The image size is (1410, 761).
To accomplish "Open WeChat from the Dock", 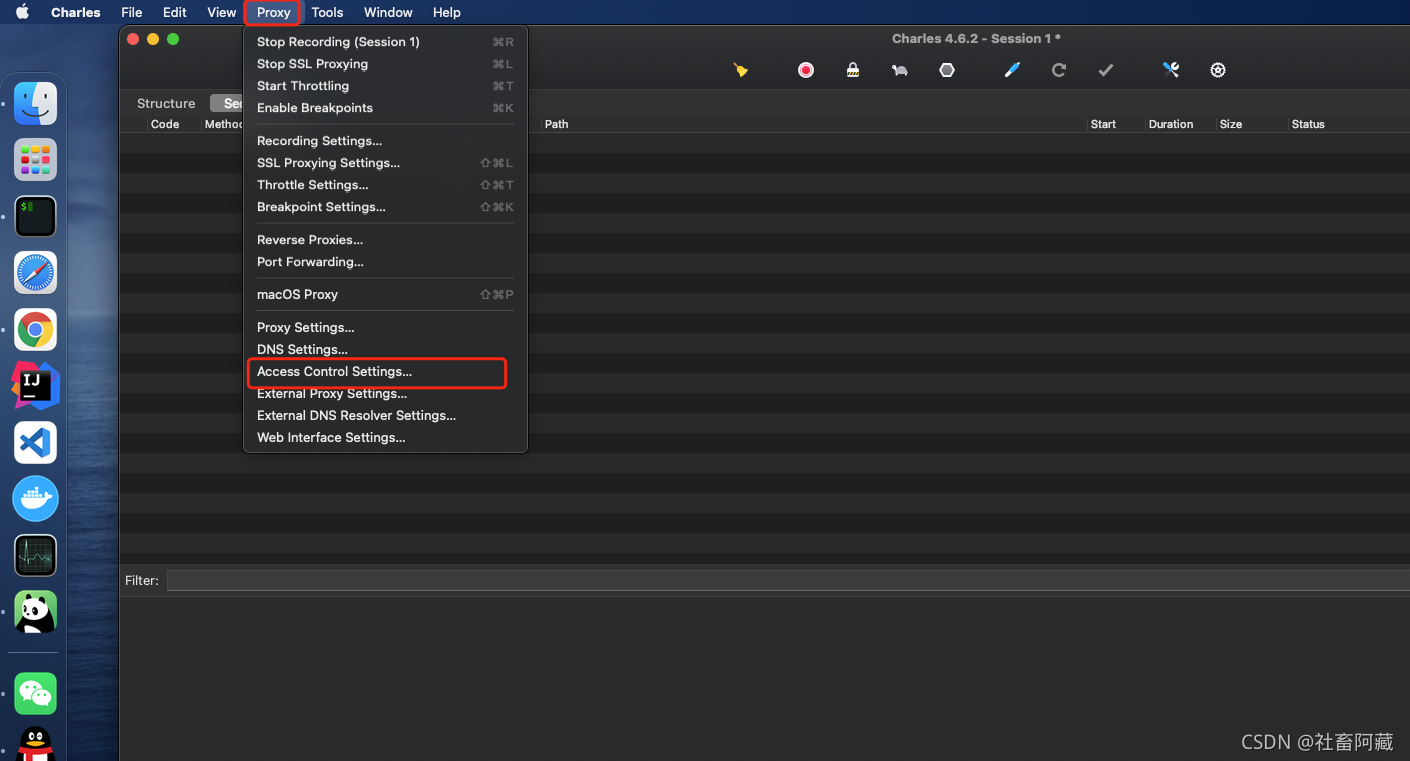I will point(35,693).
